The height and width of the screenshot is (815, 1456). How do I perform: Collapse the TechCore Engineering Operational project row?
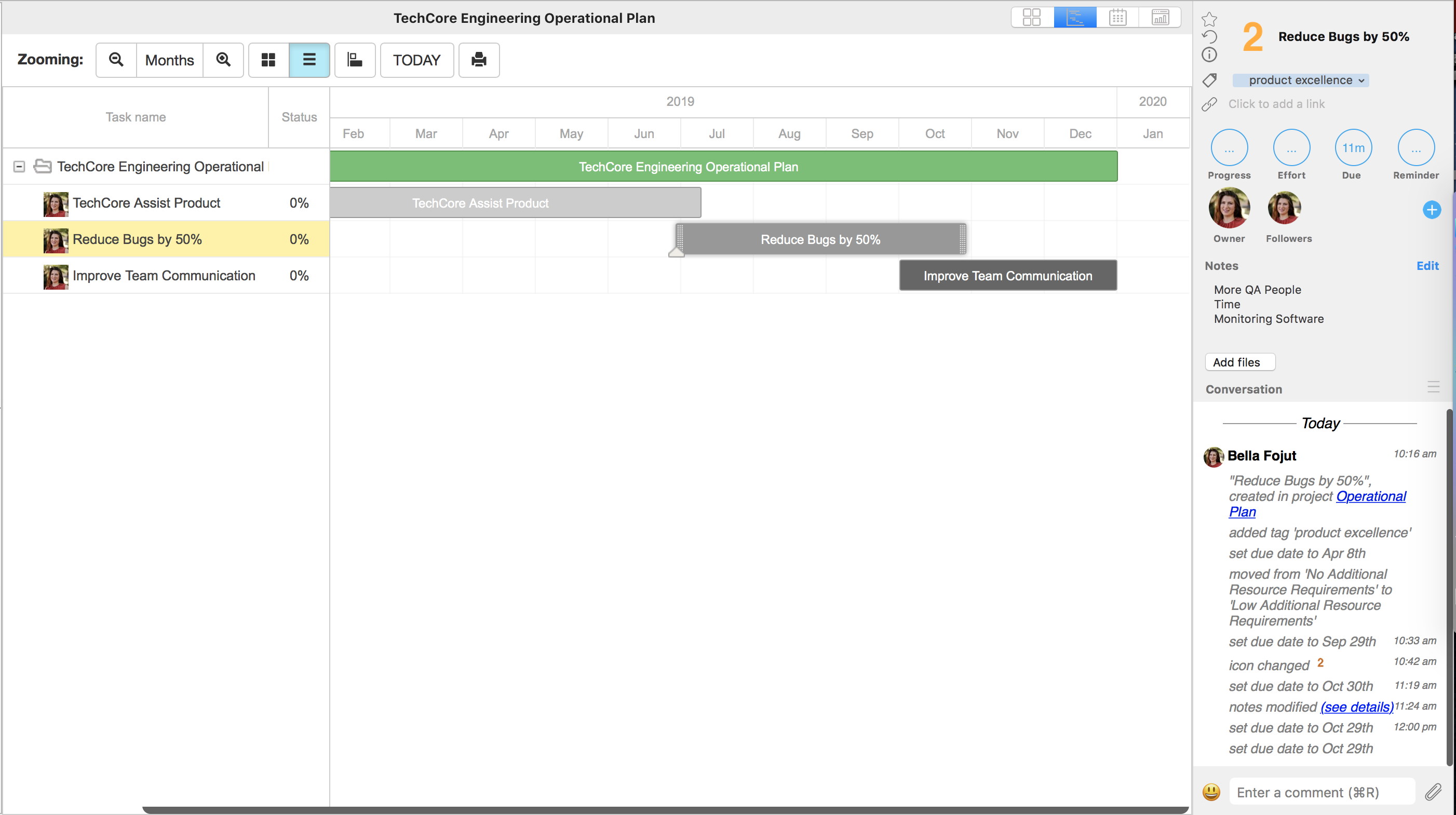tap(19, 167)
